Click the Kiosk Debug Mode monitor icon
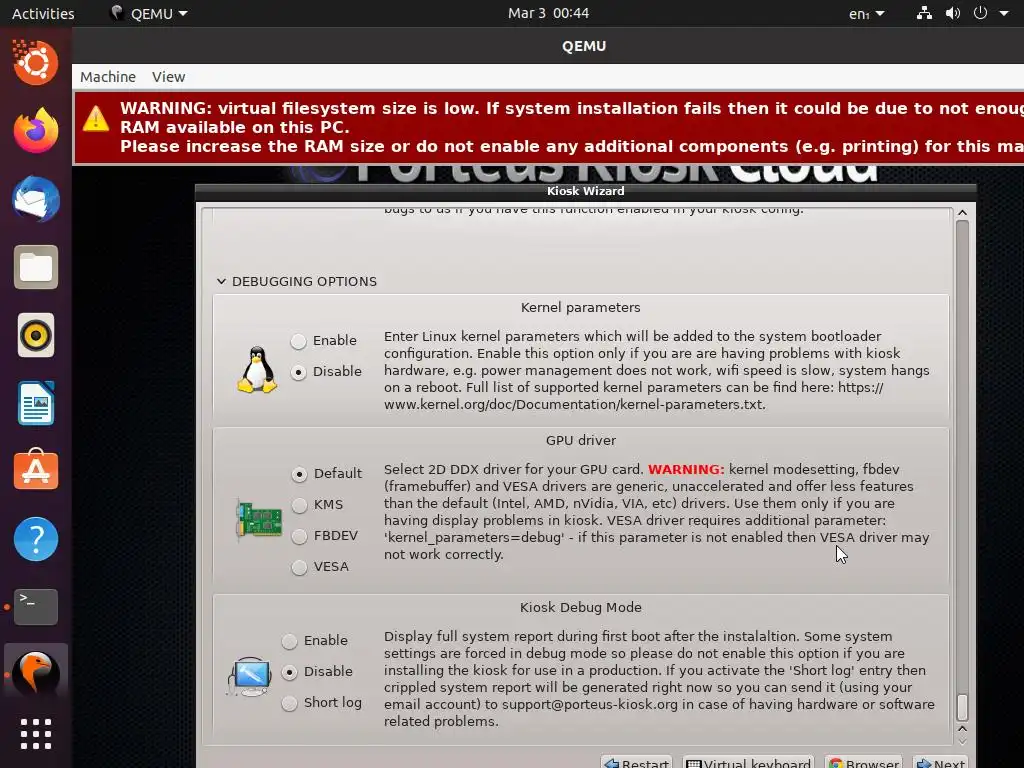Image resolution: width=1024 pixels, height=768 pixels. pos(249,677)
